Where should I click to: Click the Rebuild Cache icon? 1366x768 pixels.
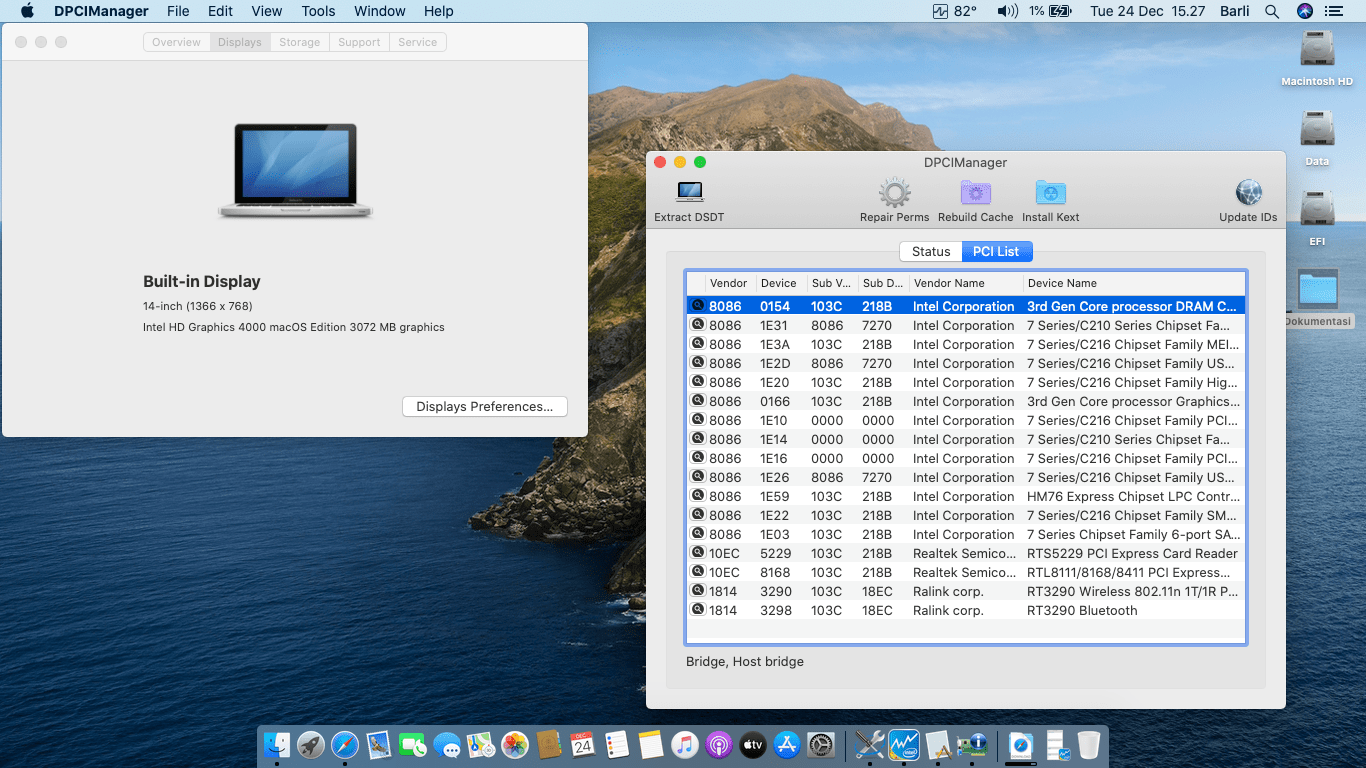tap(975, 192)
